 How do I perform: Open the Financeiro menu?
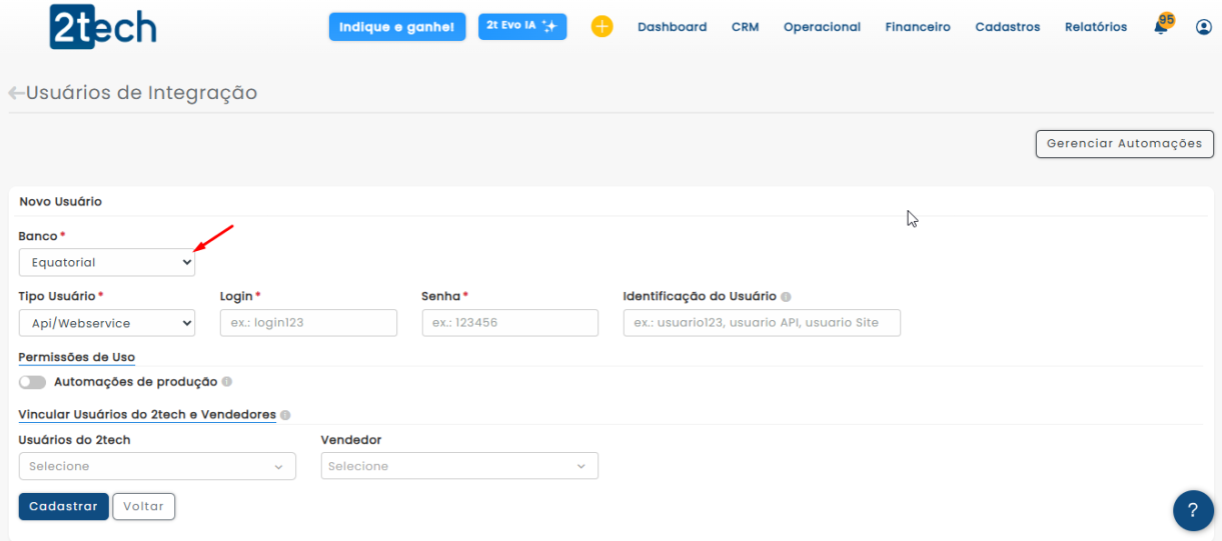pos(917,27)
